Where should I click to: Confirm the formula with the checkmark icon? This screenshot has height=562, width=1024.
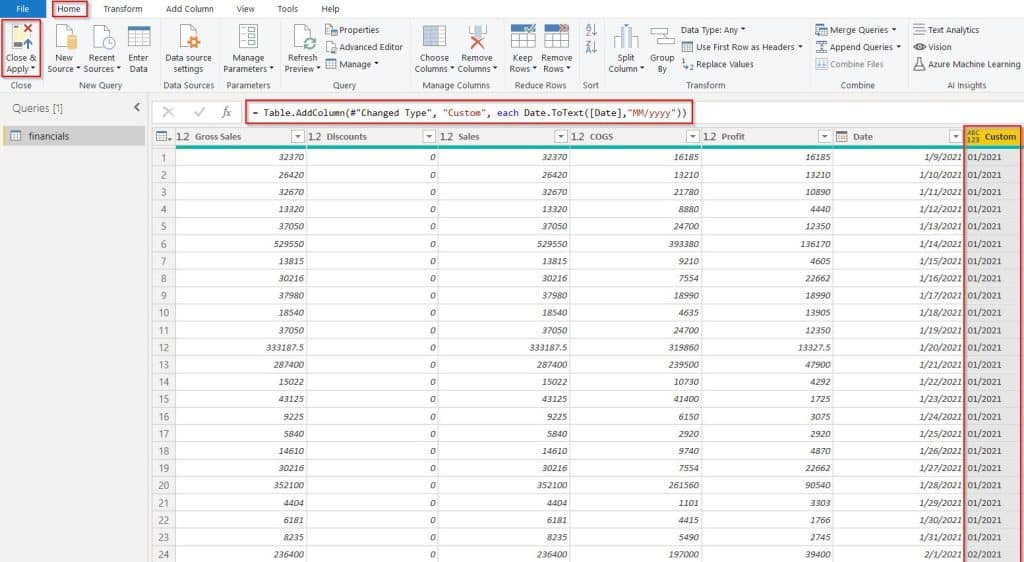pos(199,112)
